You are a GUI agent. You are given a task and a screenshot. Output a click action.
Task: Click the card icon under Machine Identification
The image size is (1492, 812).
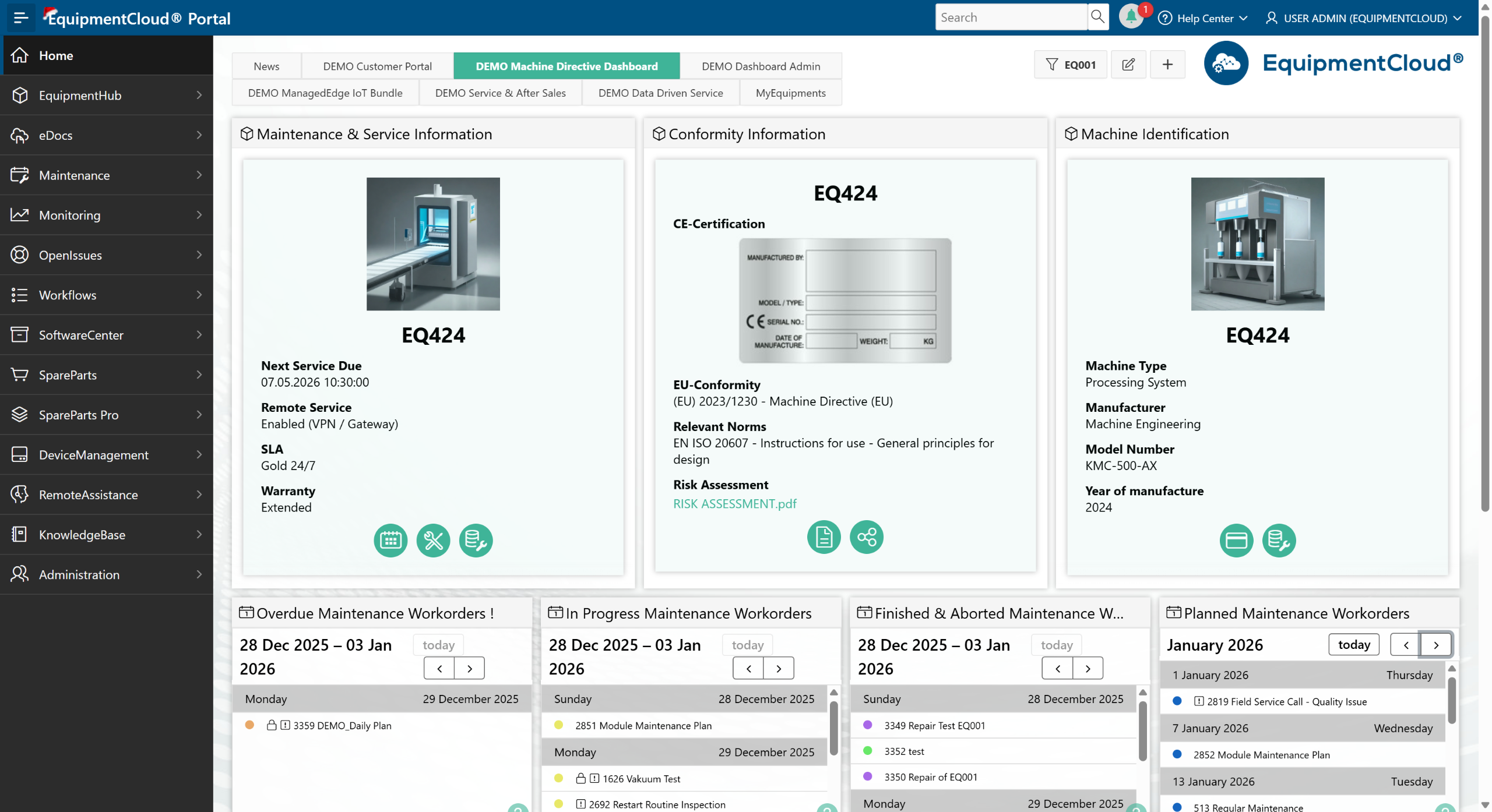click(1236, 541)
